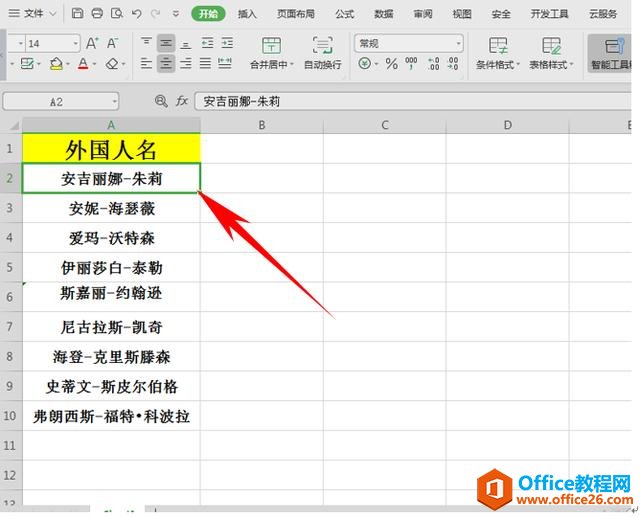Align text to top
Screen dimensions: 640x517
tap(146, 43)
